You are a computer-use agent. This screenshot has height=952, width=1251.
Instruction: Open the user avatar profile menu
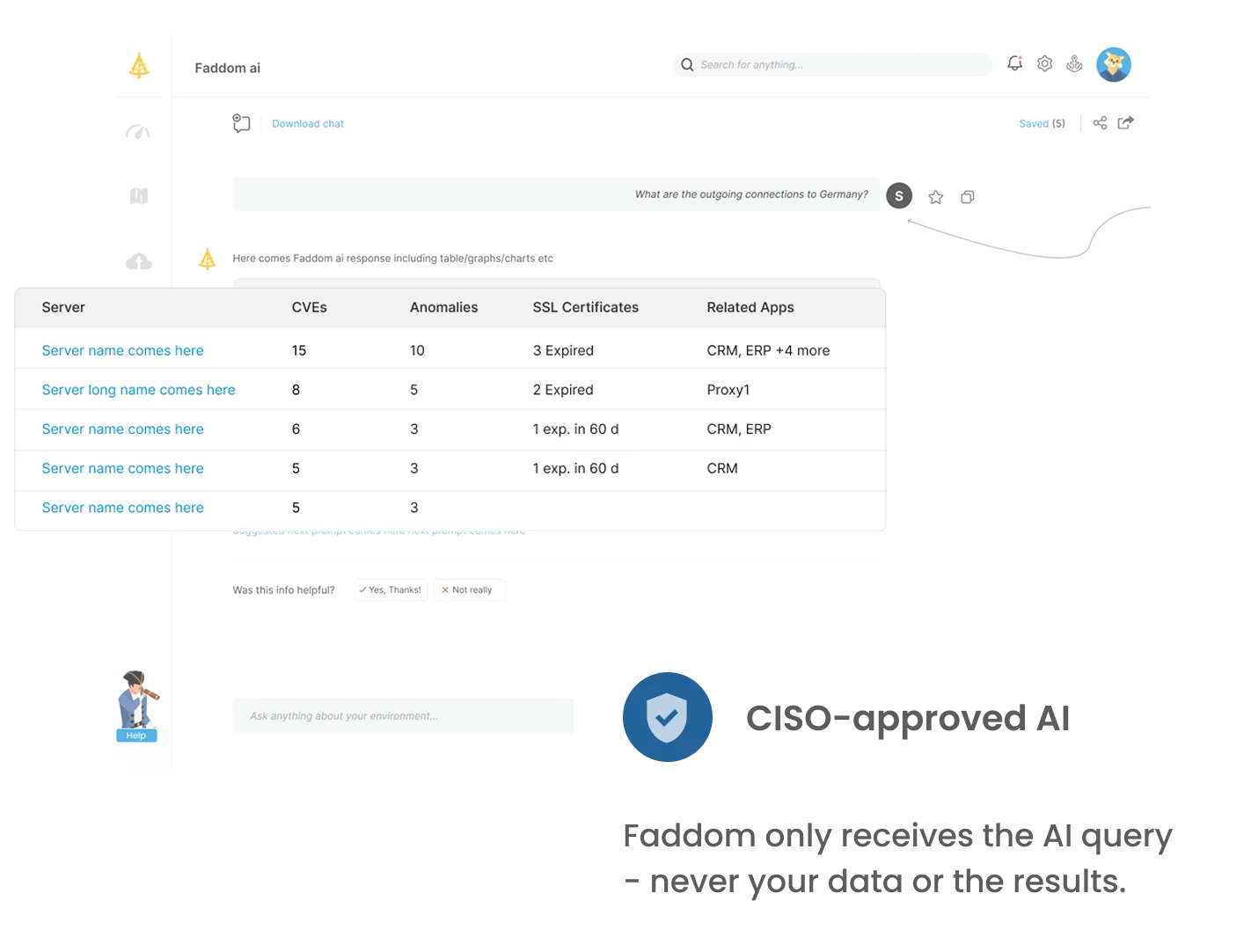point(1114,64)
